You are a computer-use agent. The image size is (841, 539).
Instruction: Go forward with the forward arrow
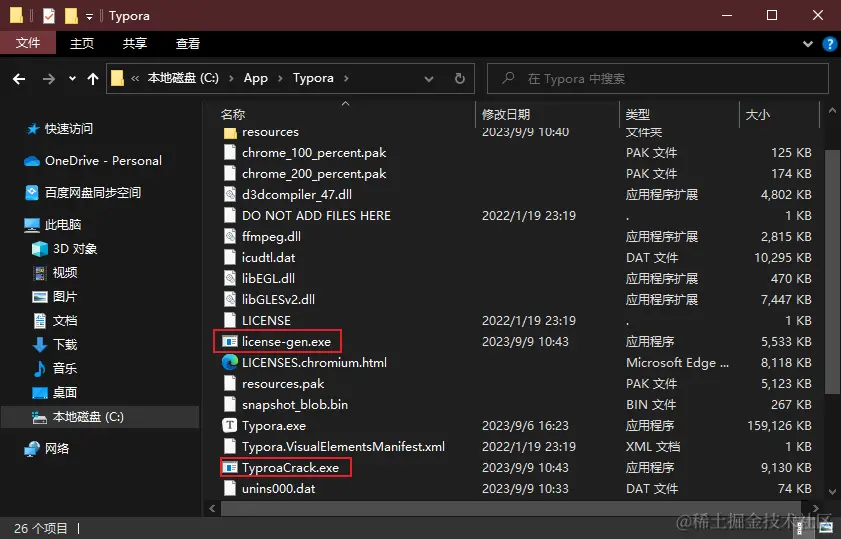click(x=49, y=79)
